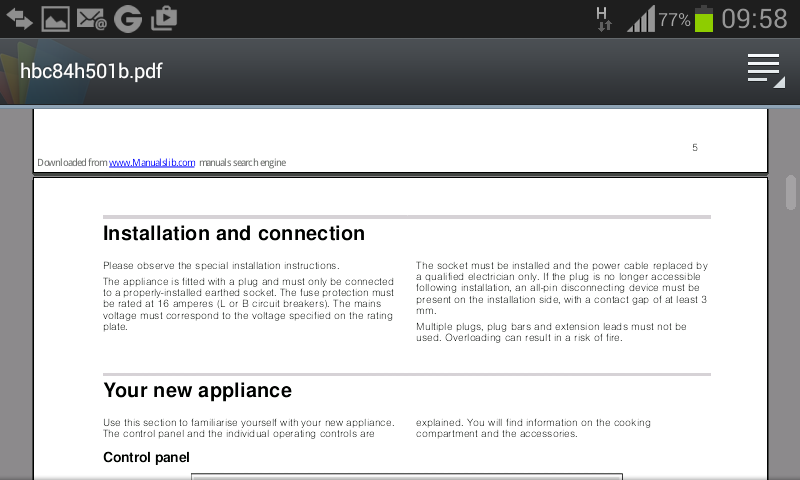The height and width of the screenshot is (480, 800).
Task: Tap the 'Multiple plugs, plug bars' paragraph
Action: point(551,332)
